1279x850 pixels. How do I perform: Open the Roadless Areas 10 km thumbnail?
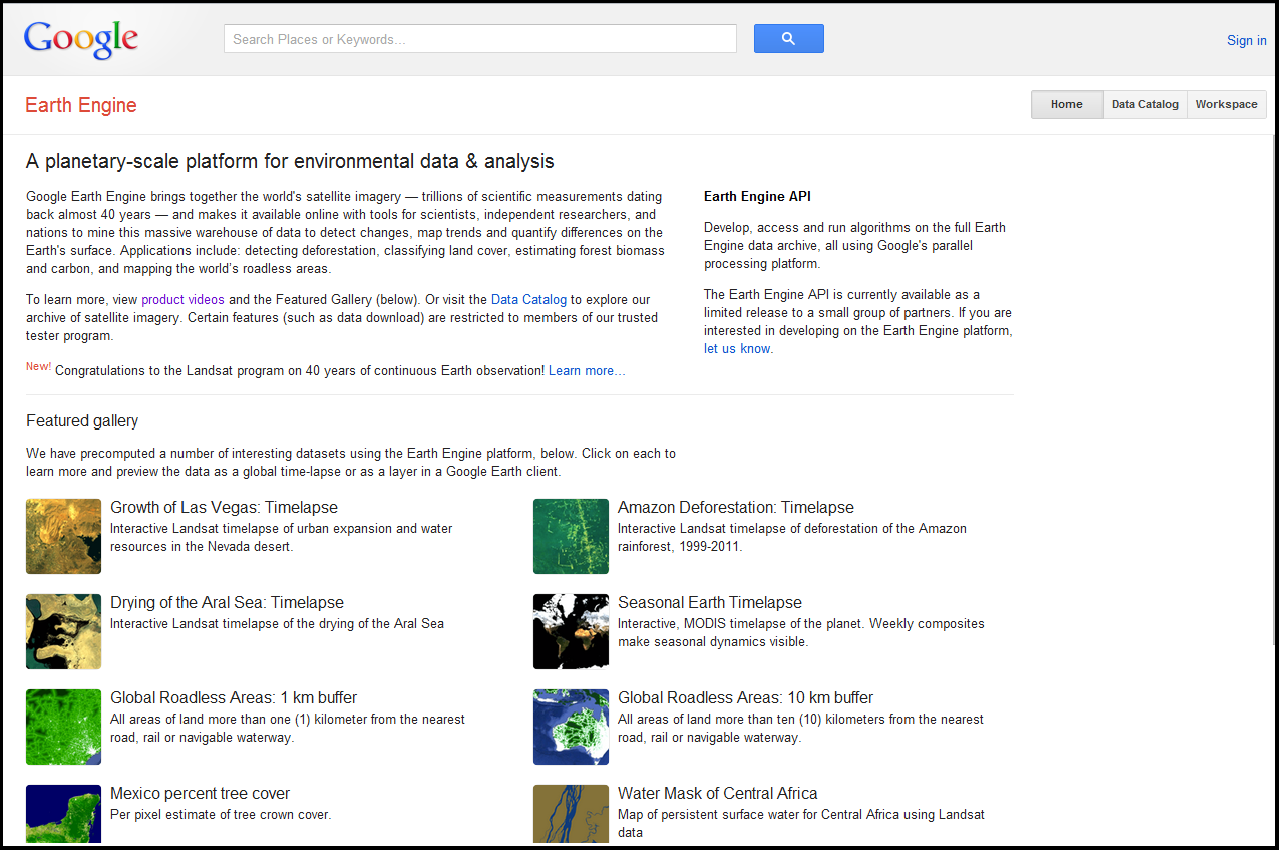[571, 727]
